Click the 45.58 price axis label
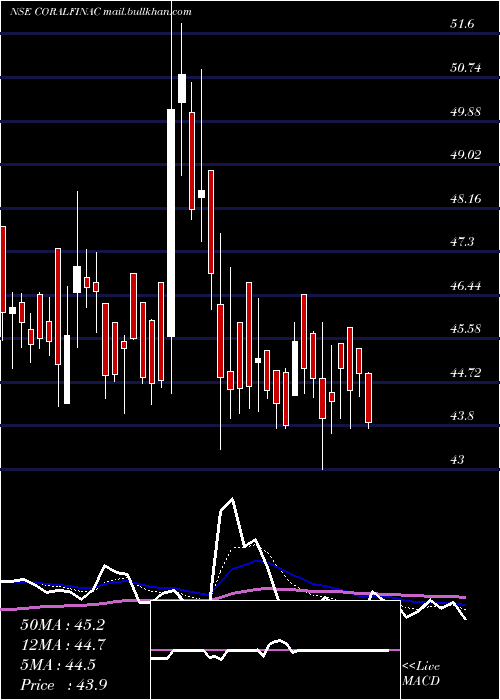 pos(466,329)
